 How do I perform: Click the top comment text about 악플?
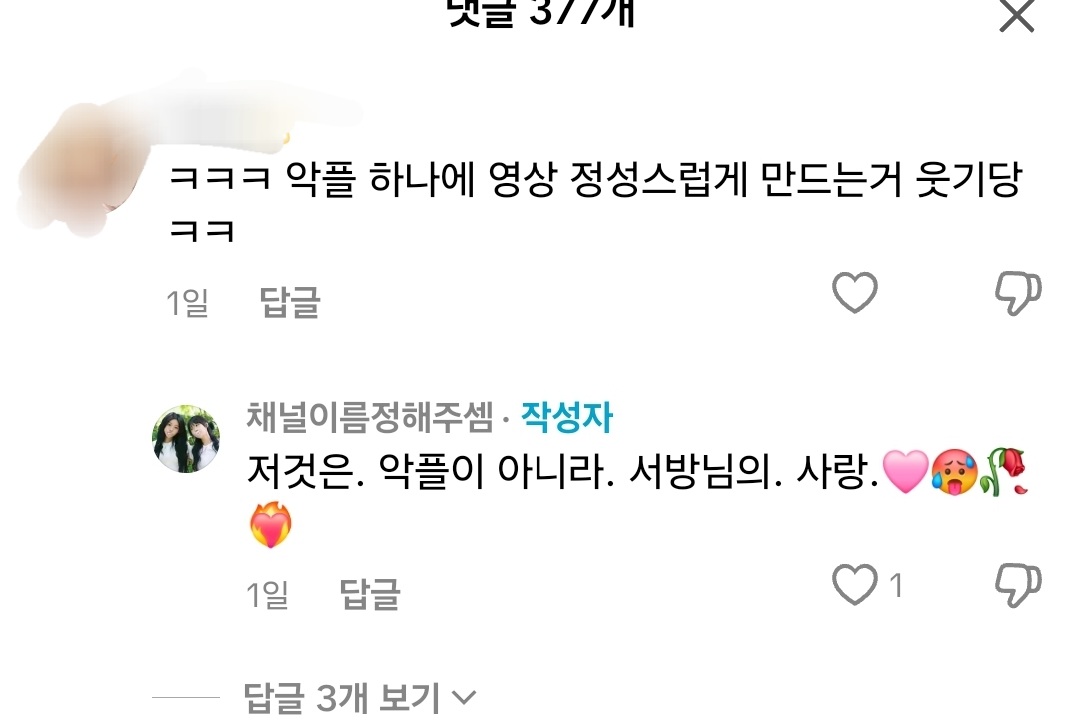click(x=596, y=203)
